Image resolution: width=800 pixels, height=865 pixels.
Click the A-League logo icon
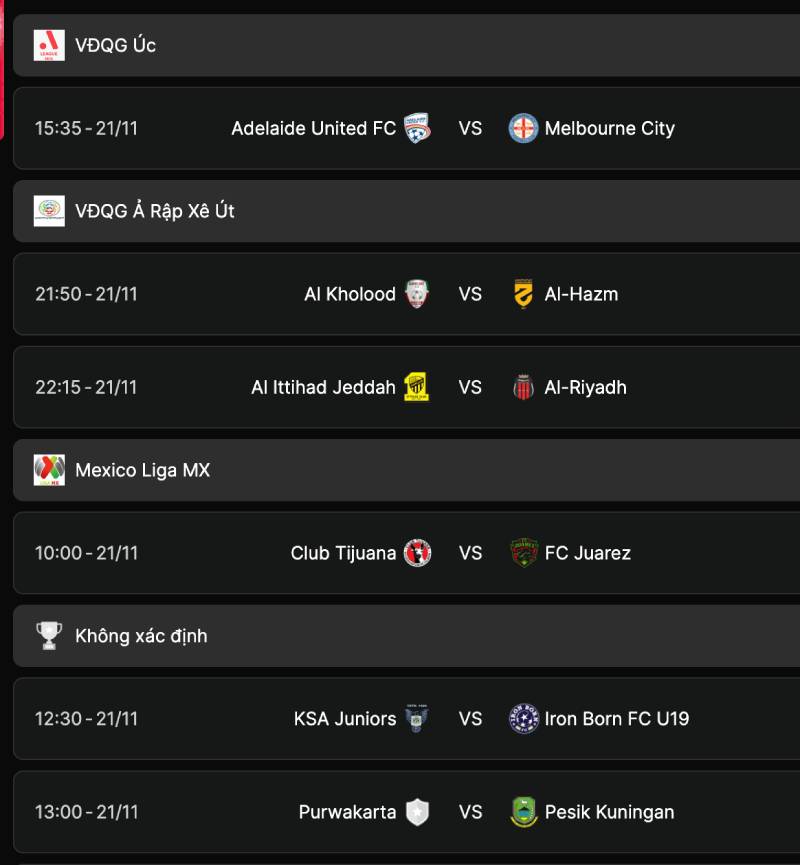[49, 45]
